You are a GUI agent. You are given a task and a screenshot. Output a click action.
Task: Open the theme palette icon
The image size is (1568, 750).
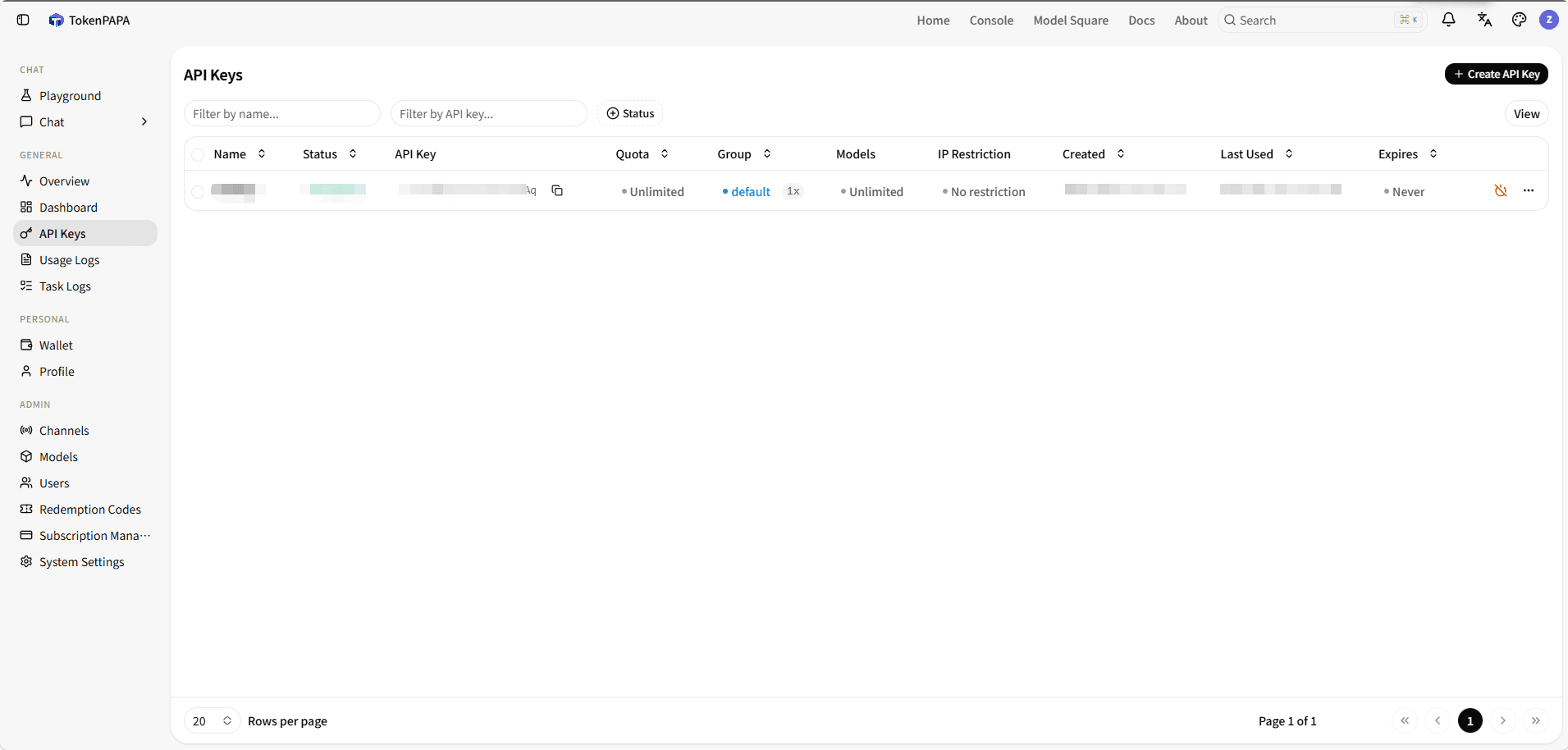[x=1519, y=20]
